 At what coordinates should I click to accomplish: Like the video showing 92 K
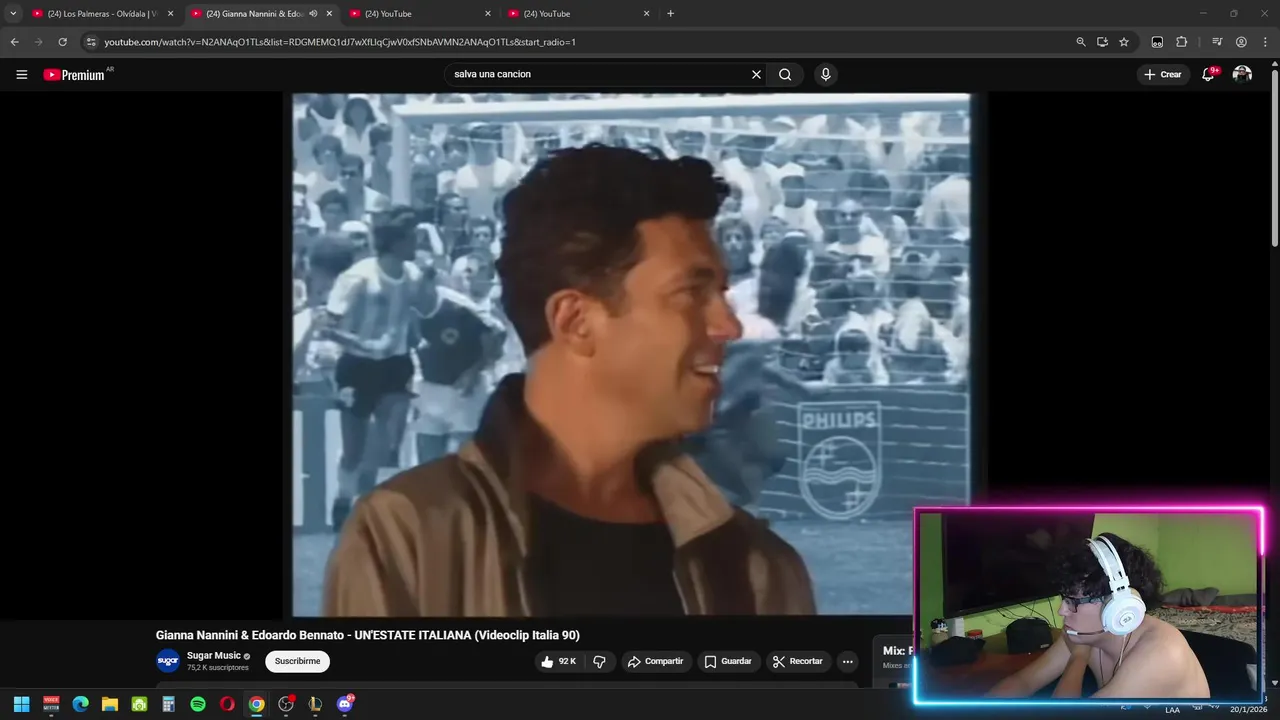click(x=559, y=661)
